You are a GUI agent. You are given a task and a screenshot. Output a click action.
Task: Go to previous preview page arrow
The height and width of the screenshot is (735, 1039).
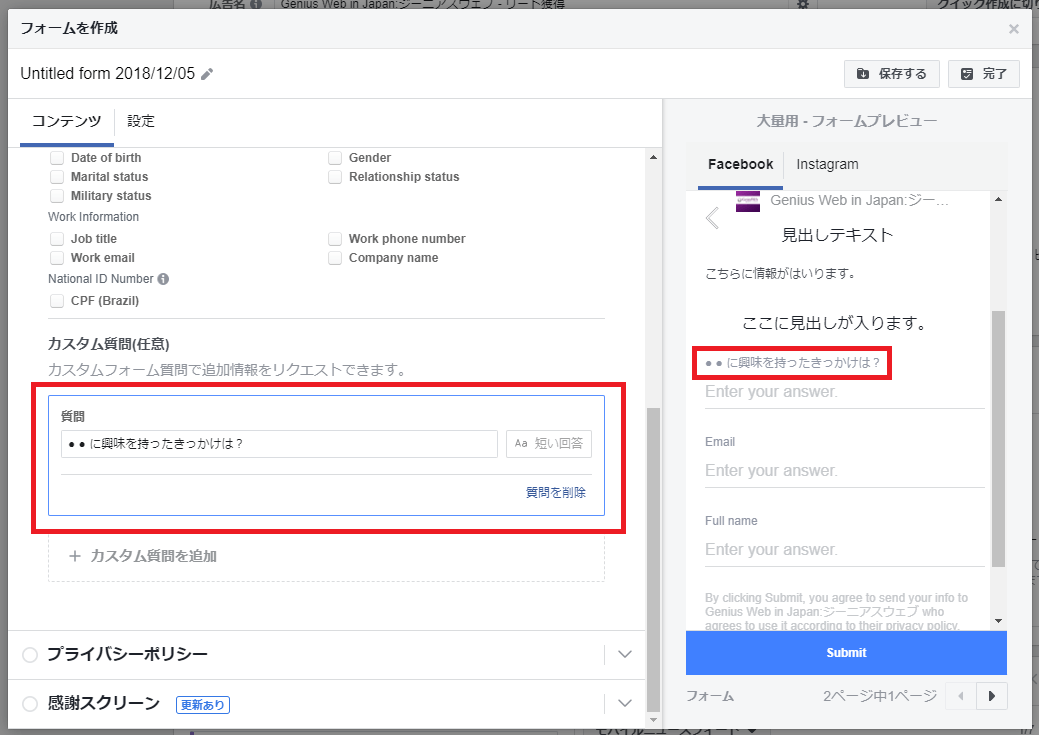(961, 696)
